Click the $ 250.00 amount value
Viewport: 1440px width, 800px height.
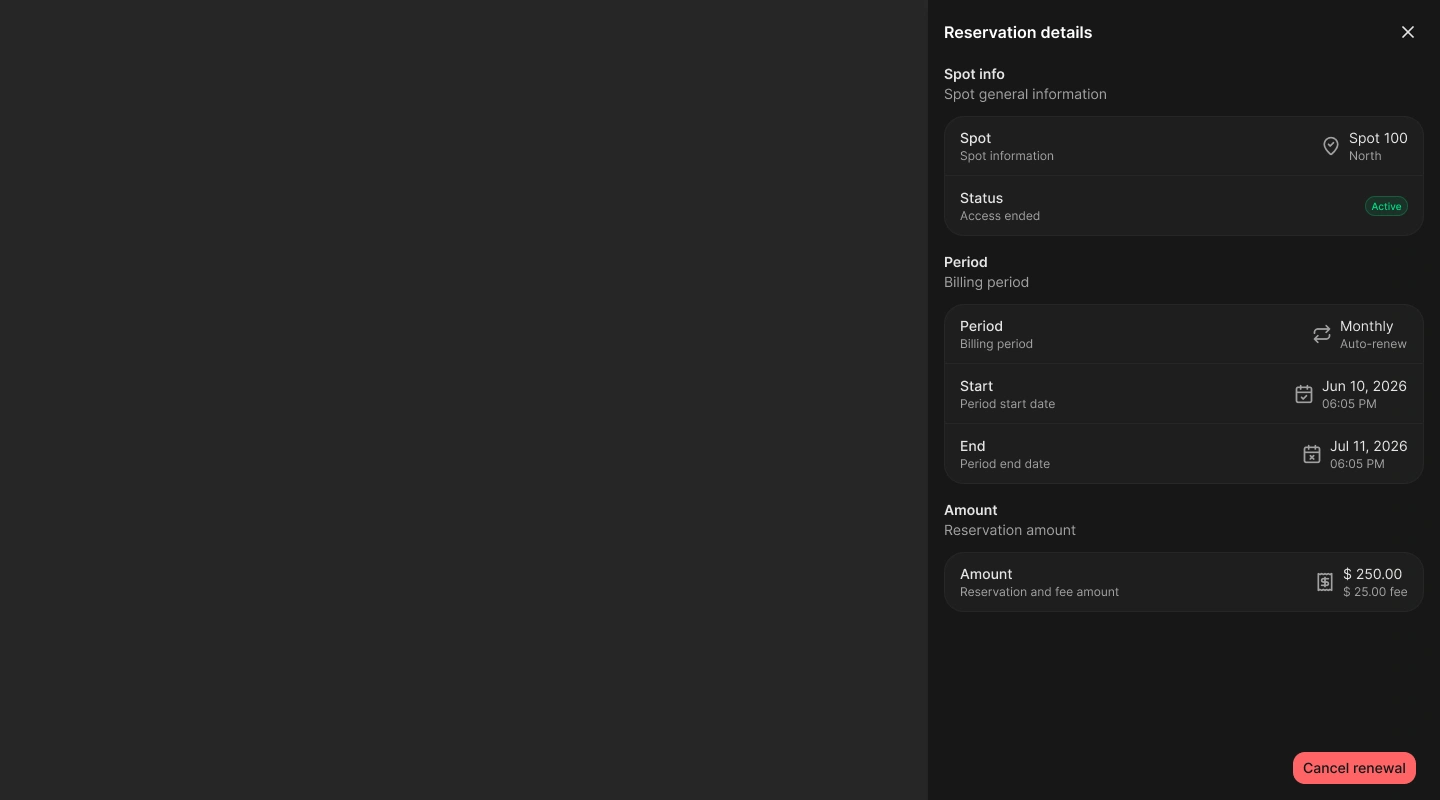tap(1372, 574)
